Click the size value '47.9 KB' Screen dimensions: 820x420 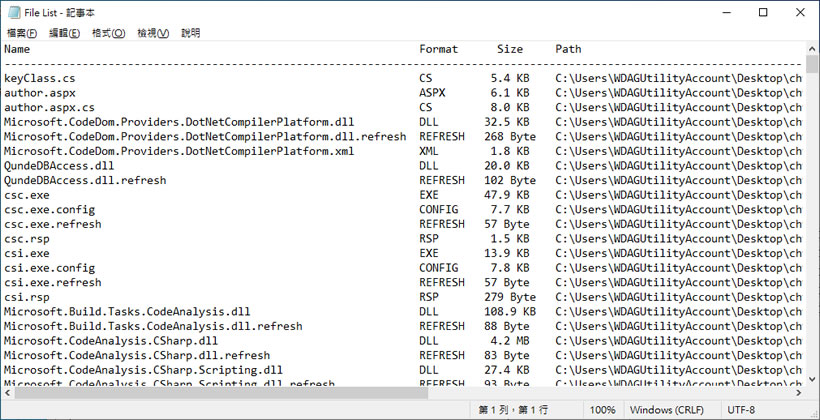(x=507, y=195)
